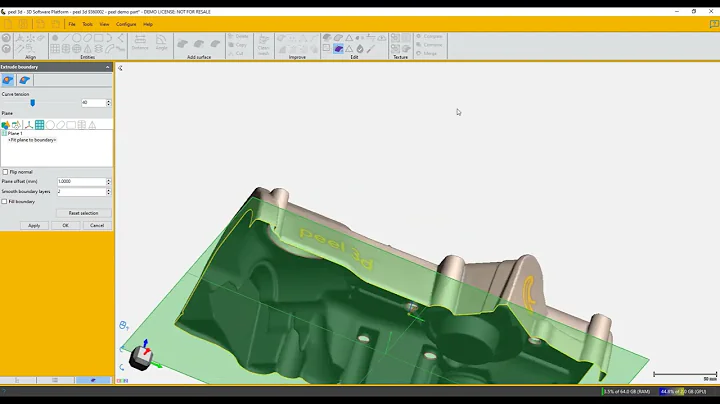
Task: Click the Smooth boundary layers stepper
Action: (x=108, y=192)
